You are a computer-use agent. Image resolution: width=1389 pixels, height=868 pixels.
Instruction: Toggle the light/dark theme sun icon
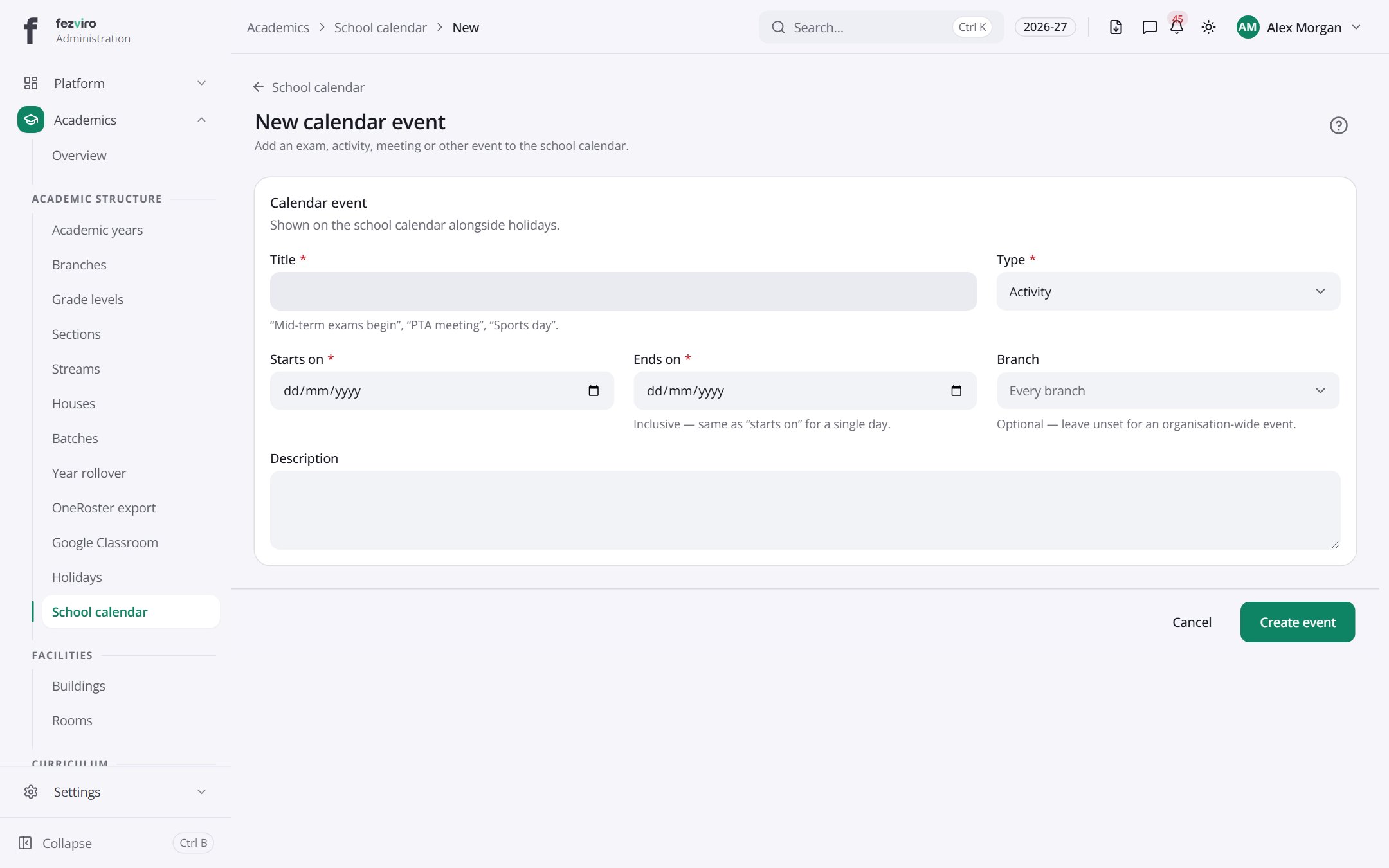pyautogui.click(x=1208, y=27)
